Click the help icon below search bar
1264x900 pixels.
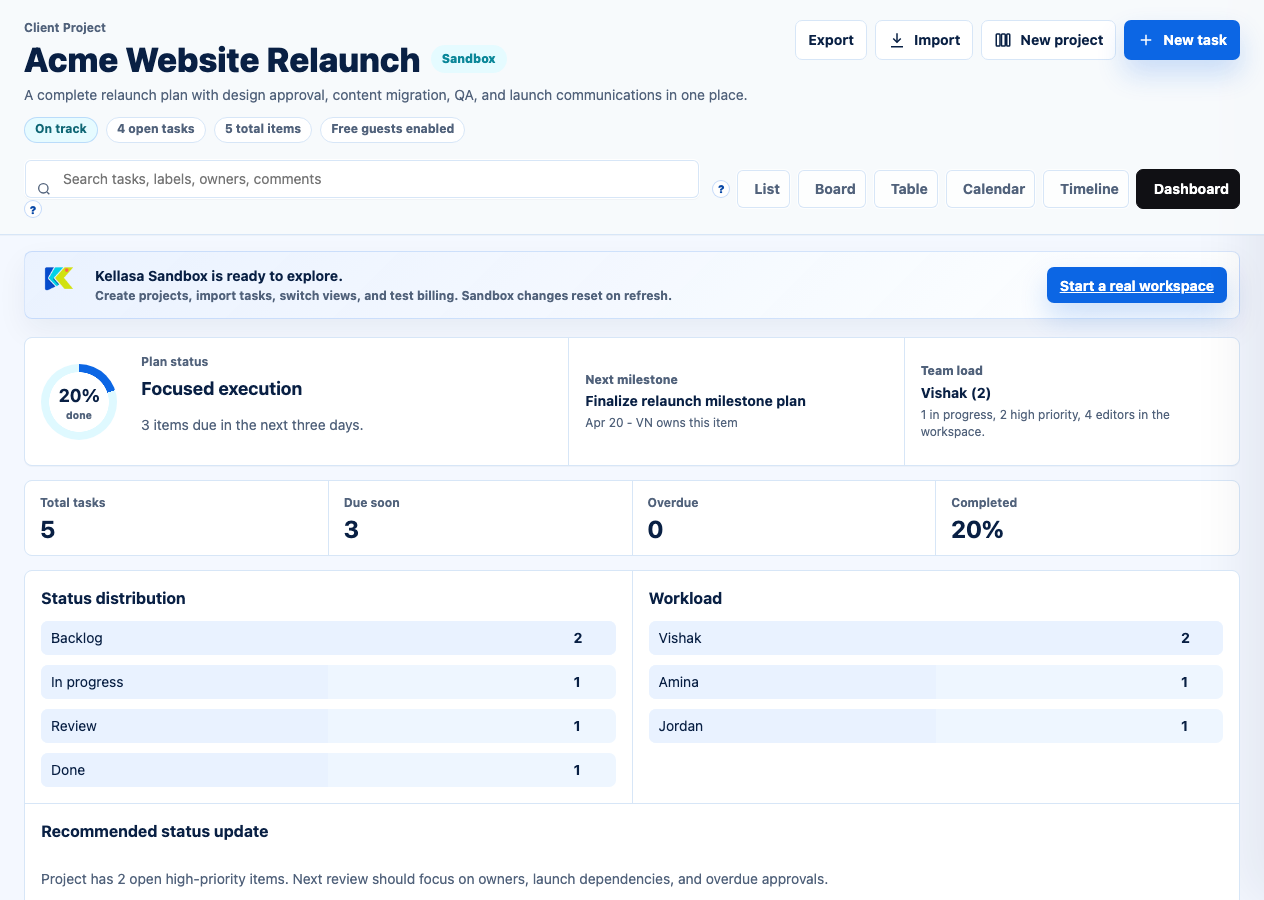[x=33, y=210]
